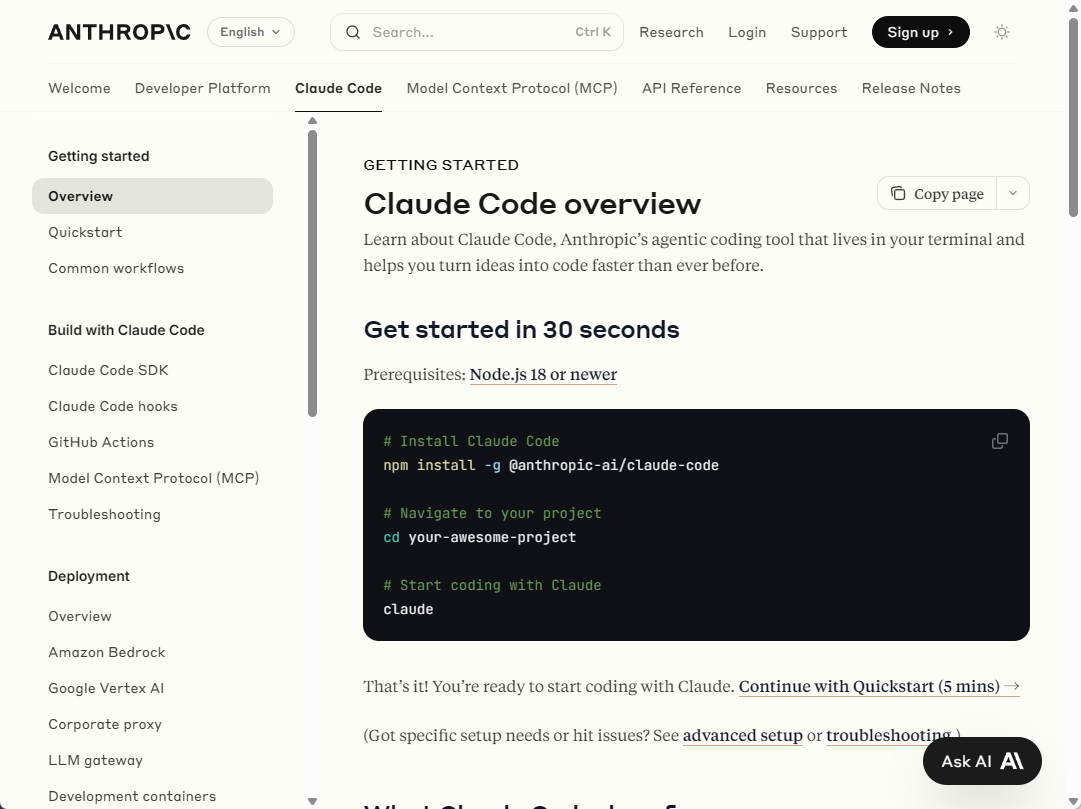Go to the API Reference tab
Viewport: 1081px width, 809px height.
tap(691, 88)
